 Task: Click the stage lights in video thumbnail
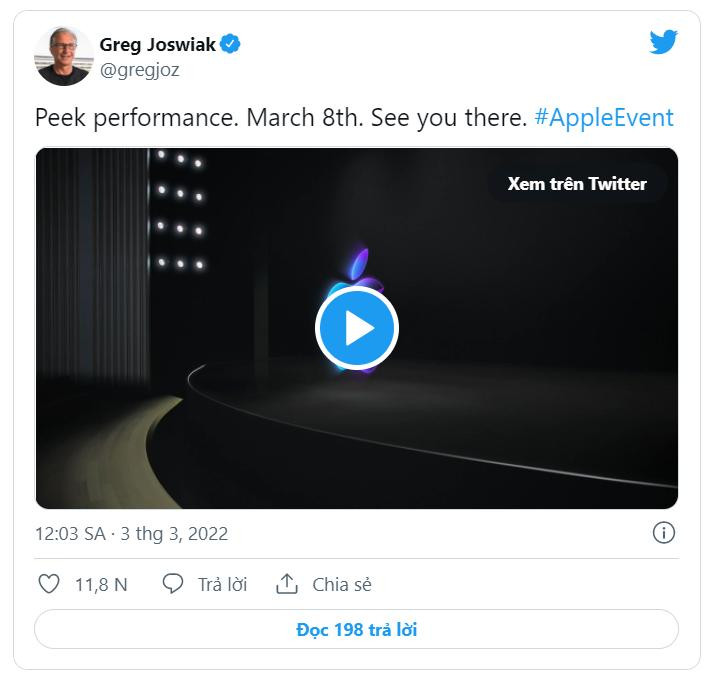(180, 210)
